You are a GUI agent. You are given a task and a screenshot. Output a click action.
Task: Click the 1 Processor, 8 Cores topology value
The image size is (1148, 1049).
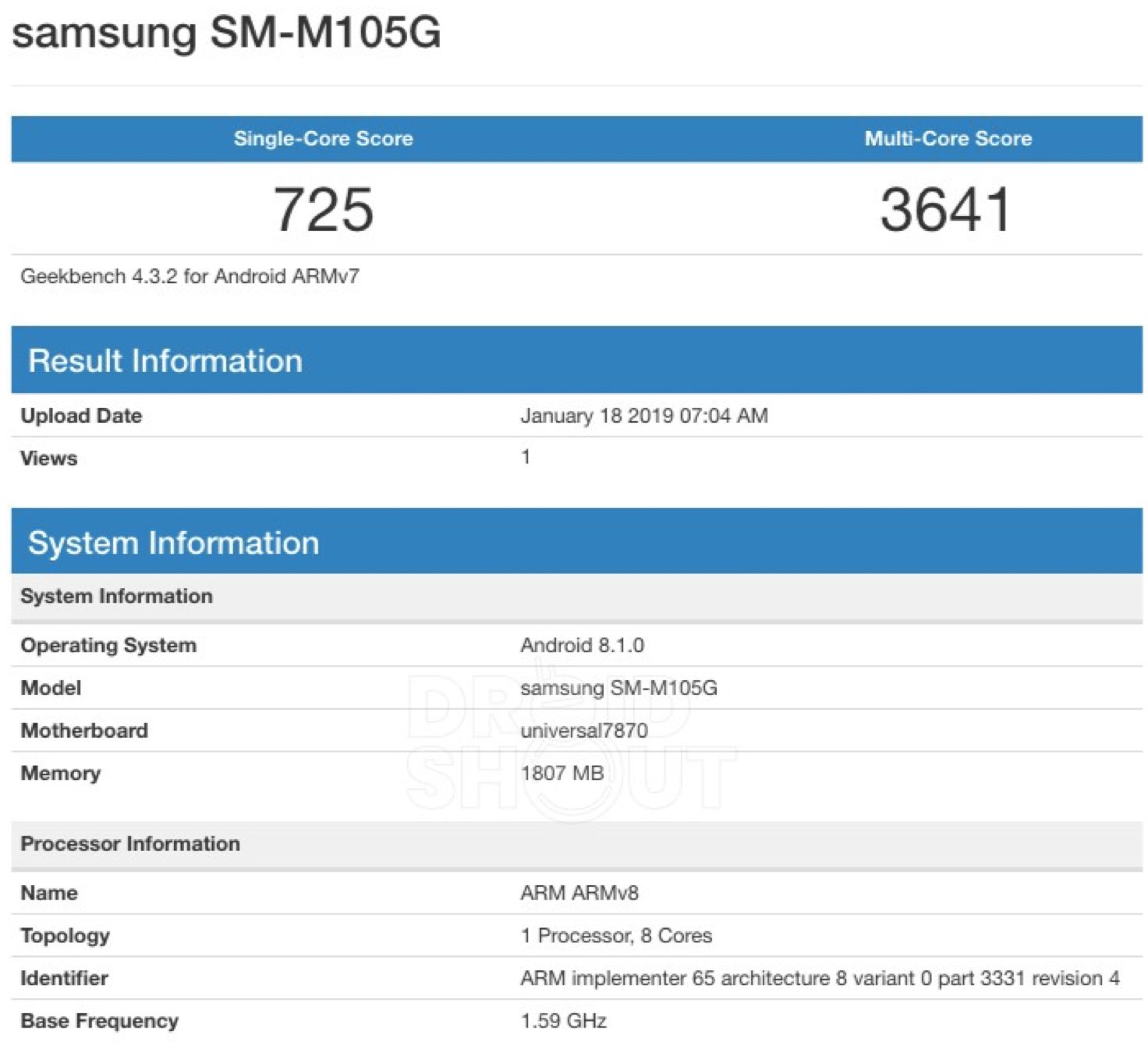point(616,936)
